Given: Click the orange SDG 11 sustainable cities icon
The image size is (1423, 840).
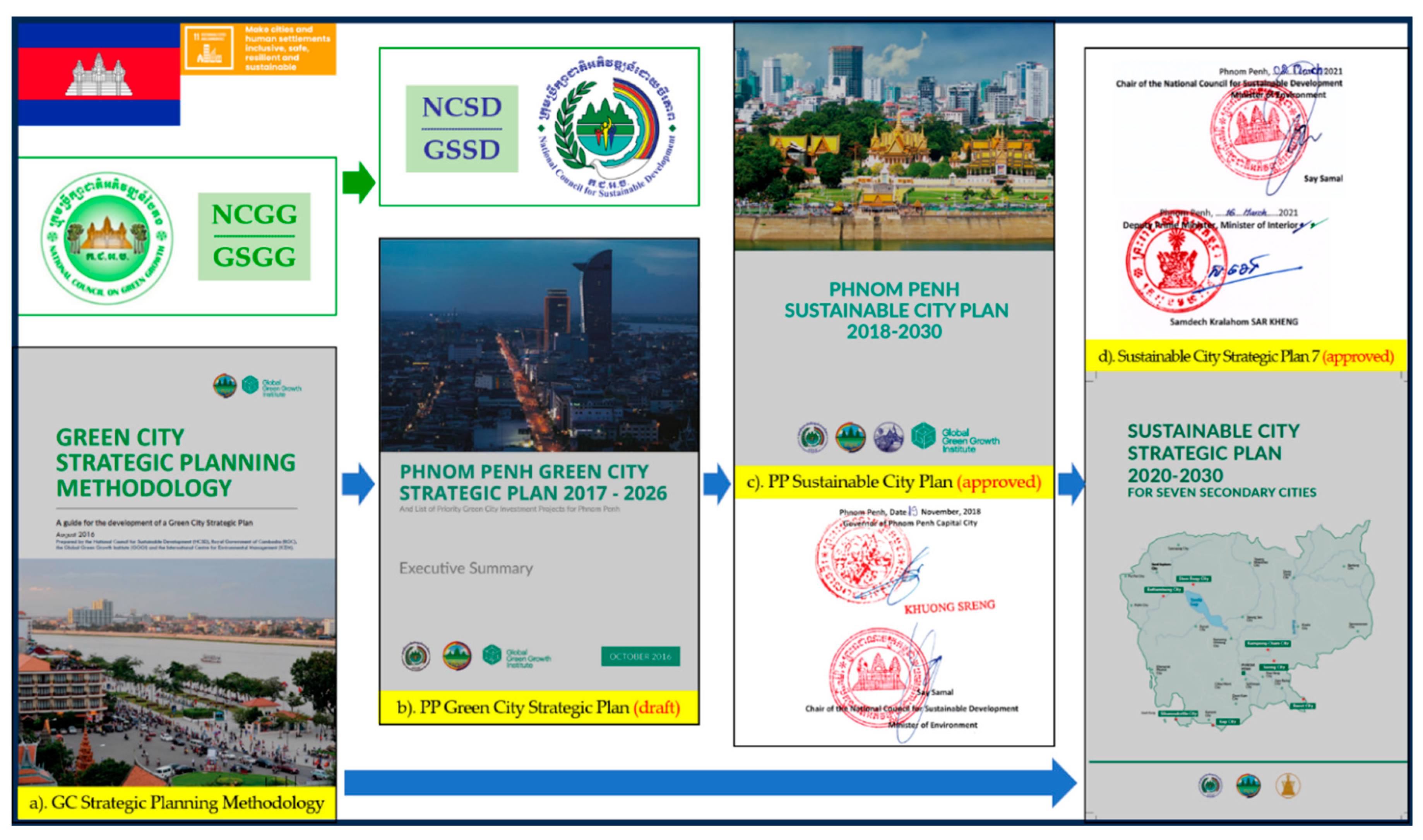Looking at the screenshot, I should click(209, 48).
